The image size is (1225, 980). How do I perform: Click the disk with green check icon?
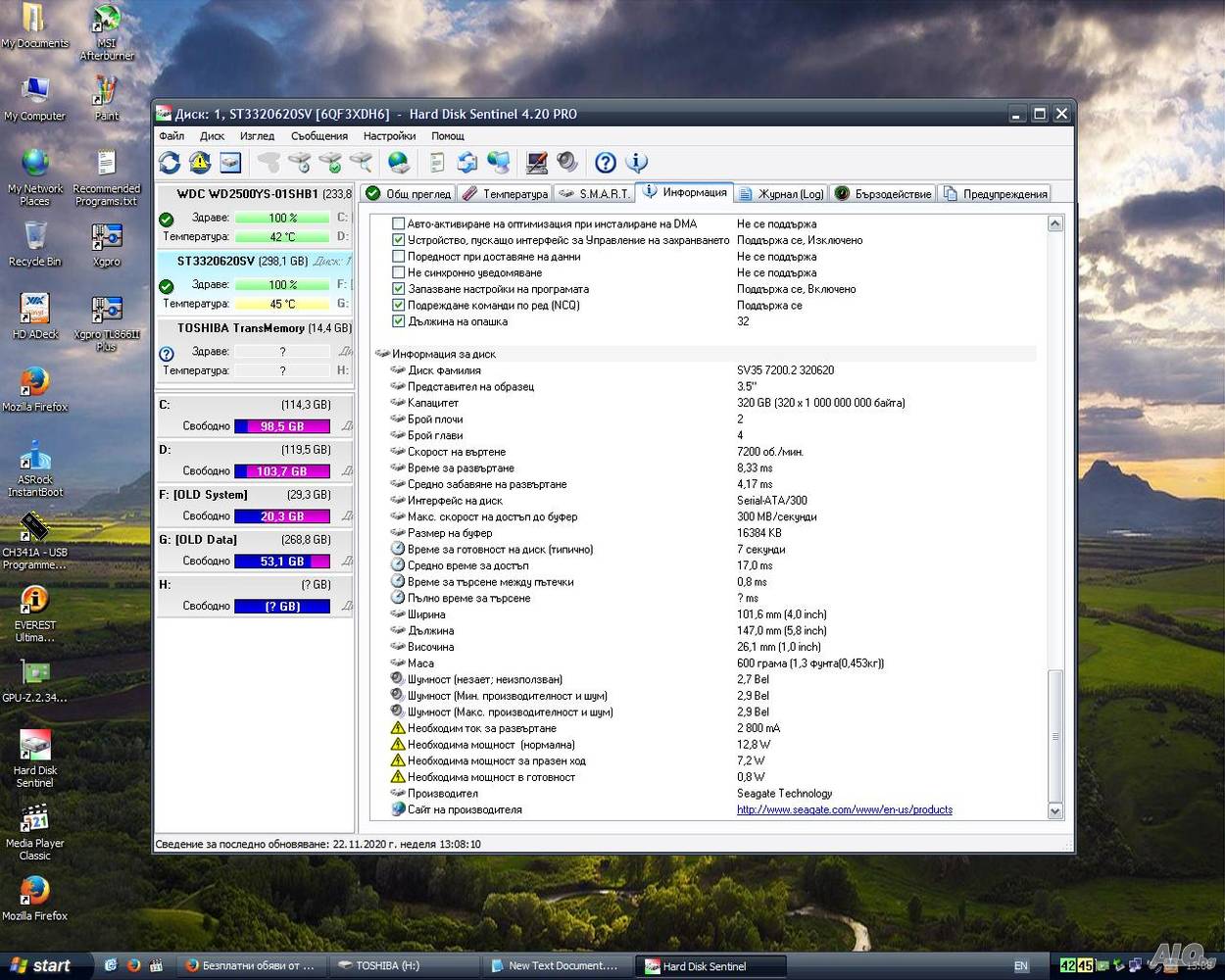(x=330, y=163)
